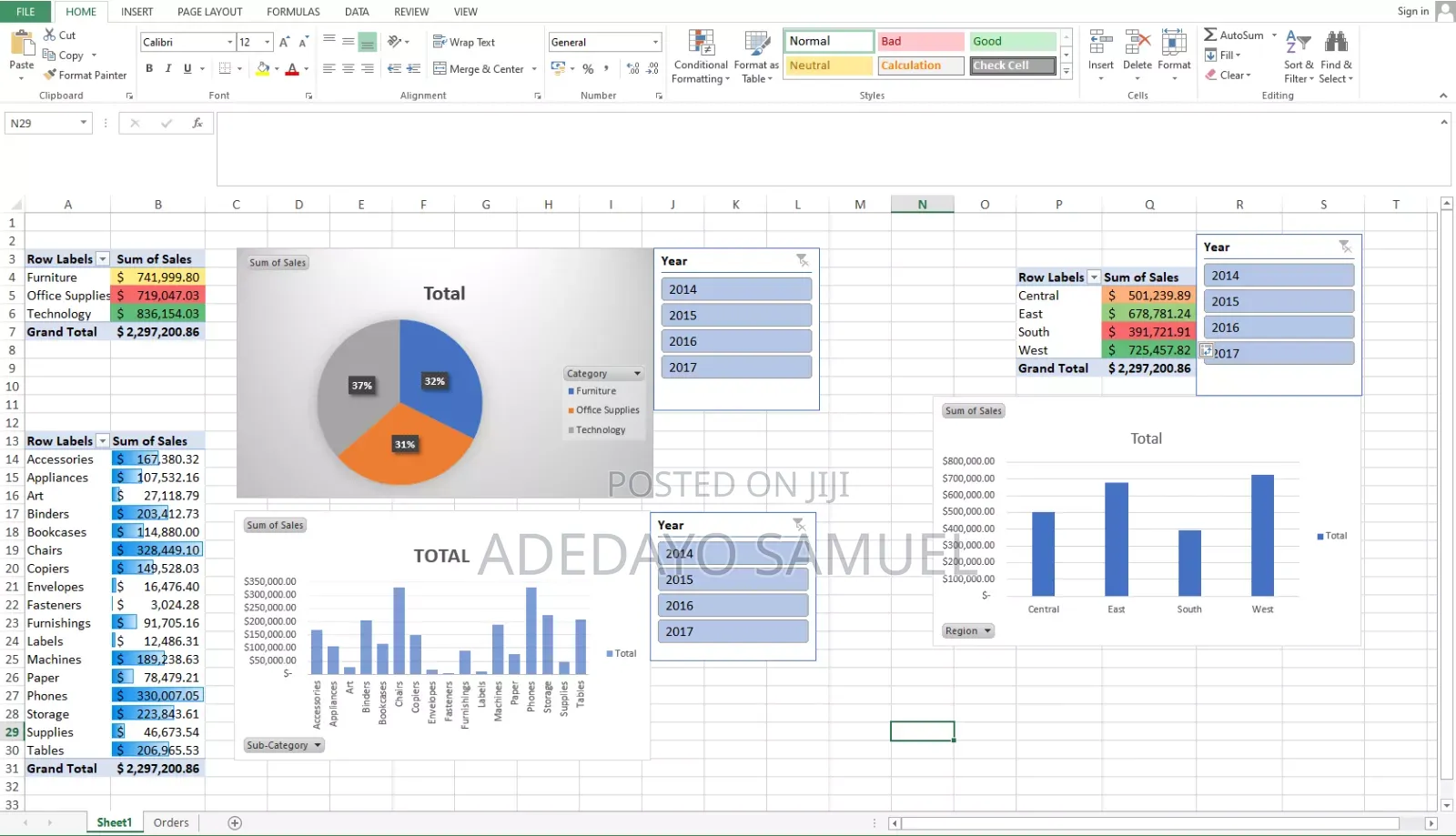Click Merge & Center

(479, 68)
